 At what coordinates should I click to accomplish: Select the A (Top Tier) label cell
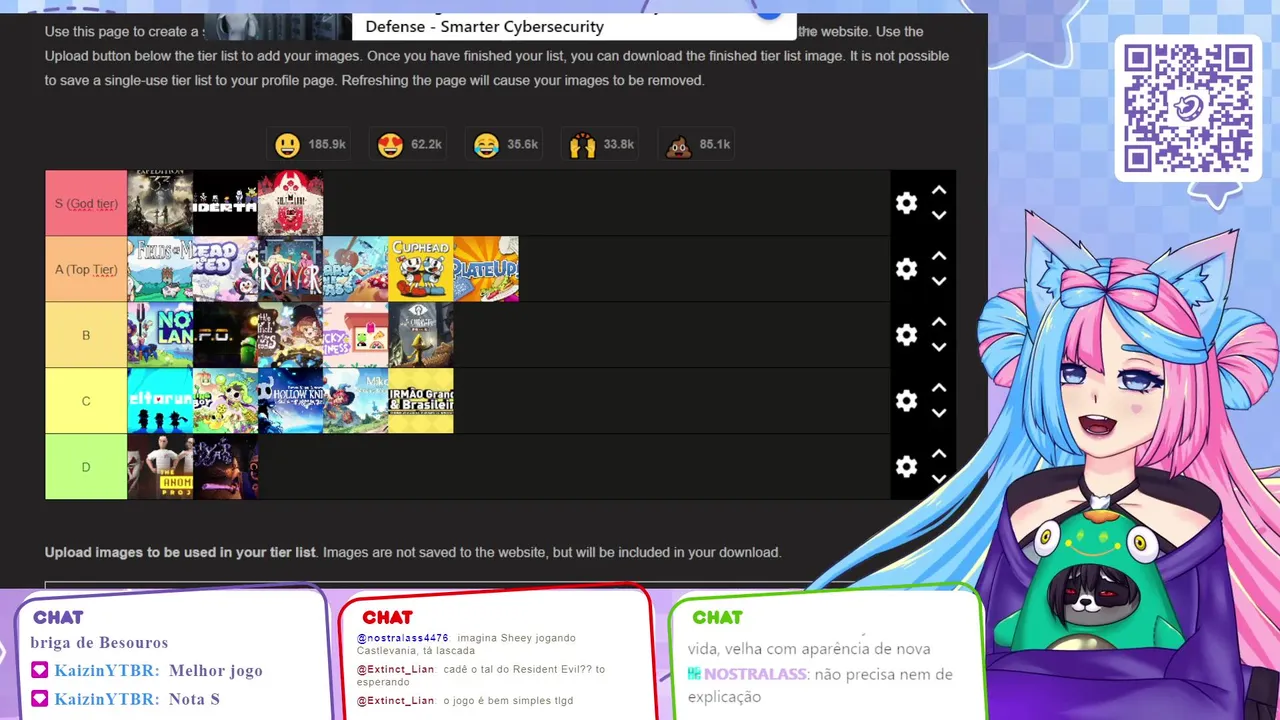click(86, 269)
